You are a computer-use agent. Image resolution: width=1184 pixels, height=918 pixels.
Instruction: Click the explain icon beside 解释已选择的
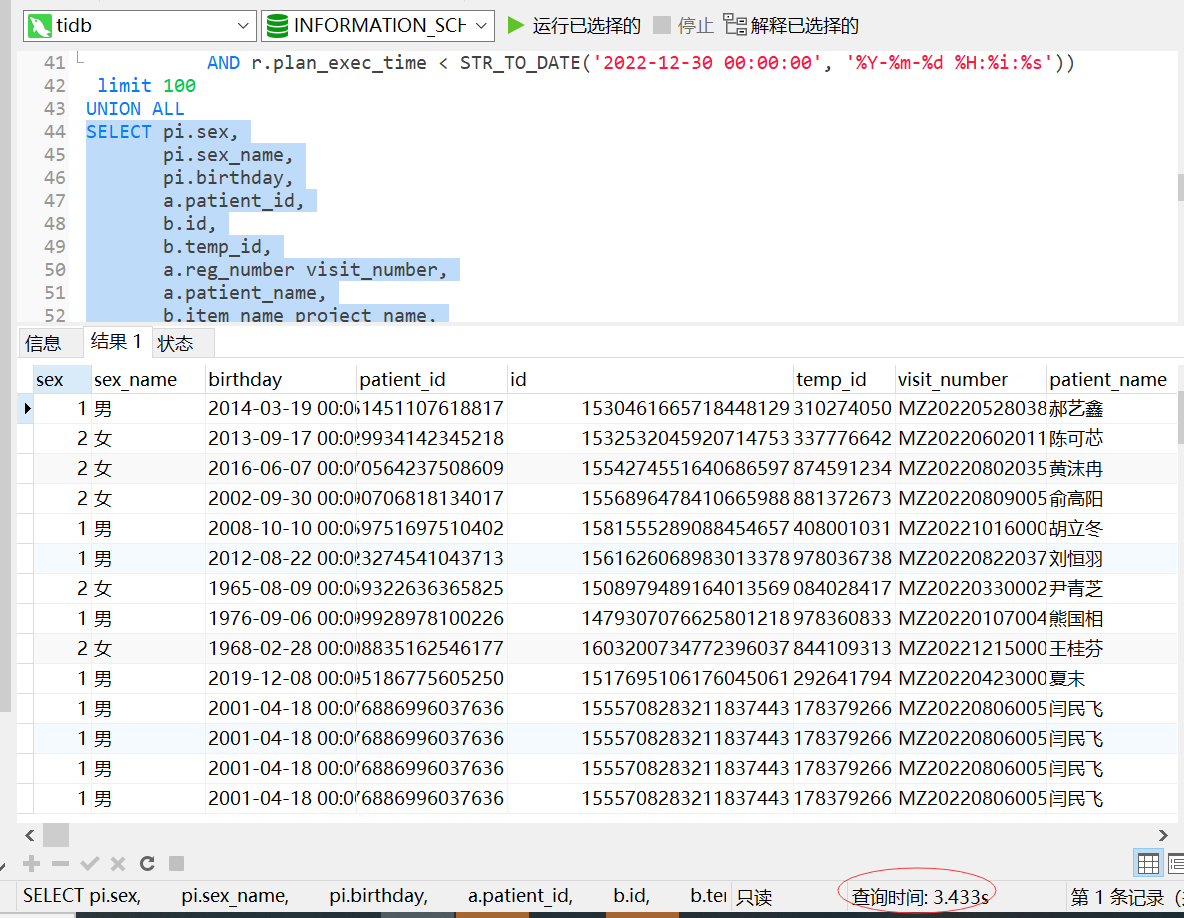[x=736, y=25]
